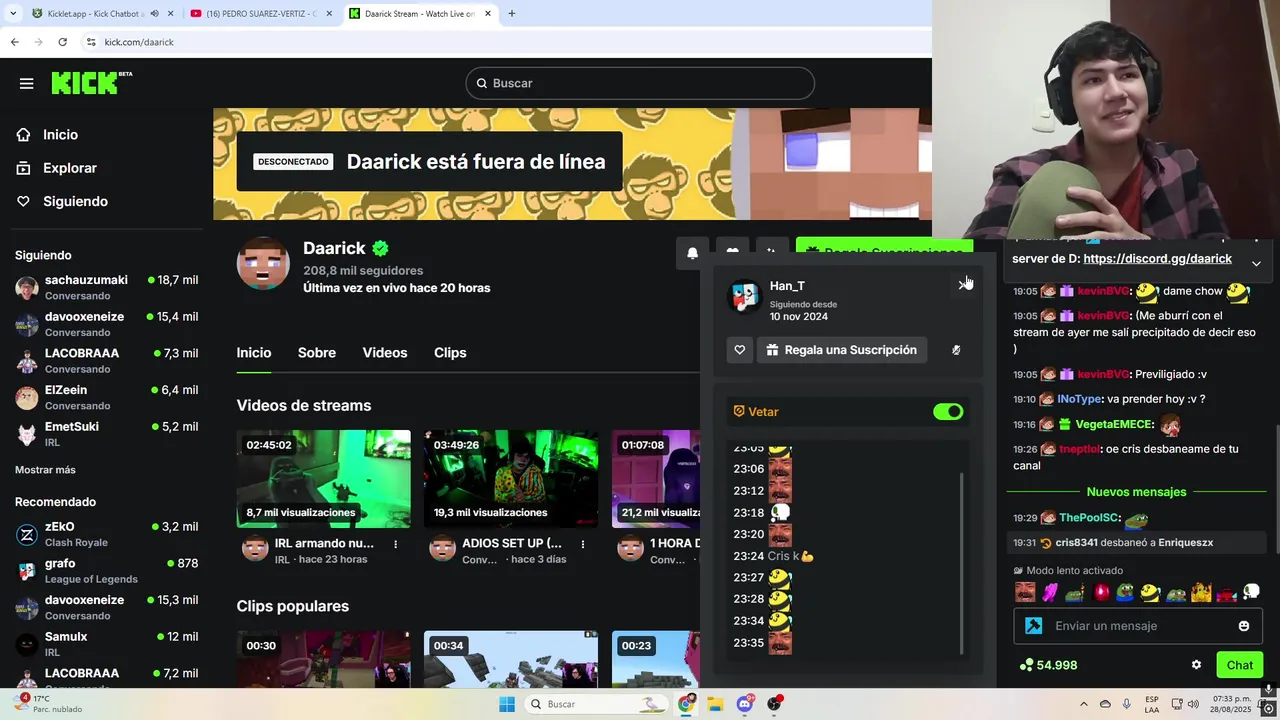Open File Explorer from the taskbar
The height and width of the screenshot is (720, 1280).
tap(715, 704)
